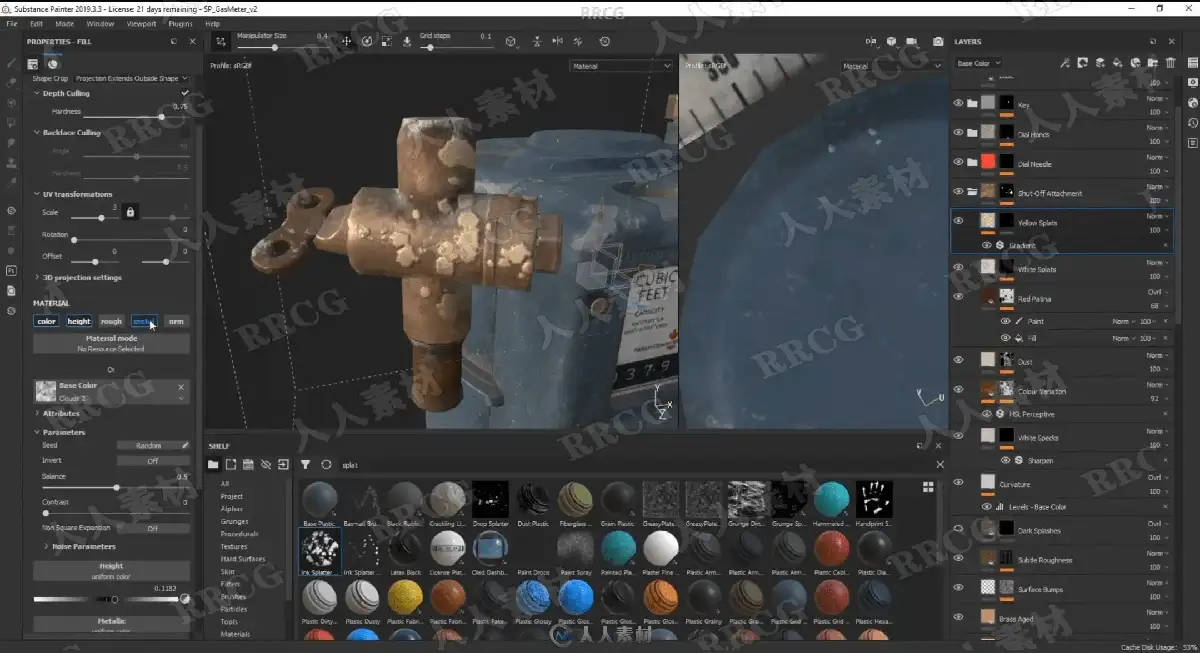This screenshot has width=1200, height=653.
Task: Toggle the Depth Culling checkbox
Action: pos(184,93)
